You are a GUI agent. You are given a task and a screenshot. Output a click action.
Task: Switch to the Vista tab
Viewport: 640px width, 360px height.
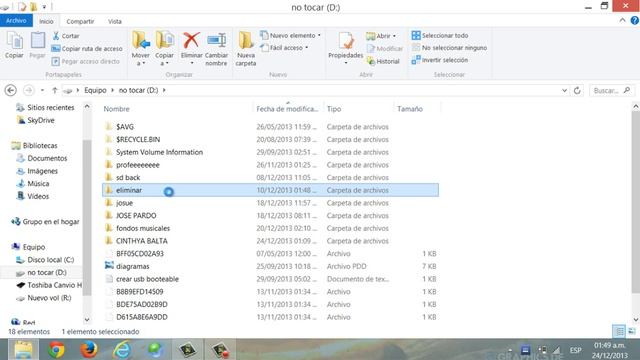click(x=115, y=21)
